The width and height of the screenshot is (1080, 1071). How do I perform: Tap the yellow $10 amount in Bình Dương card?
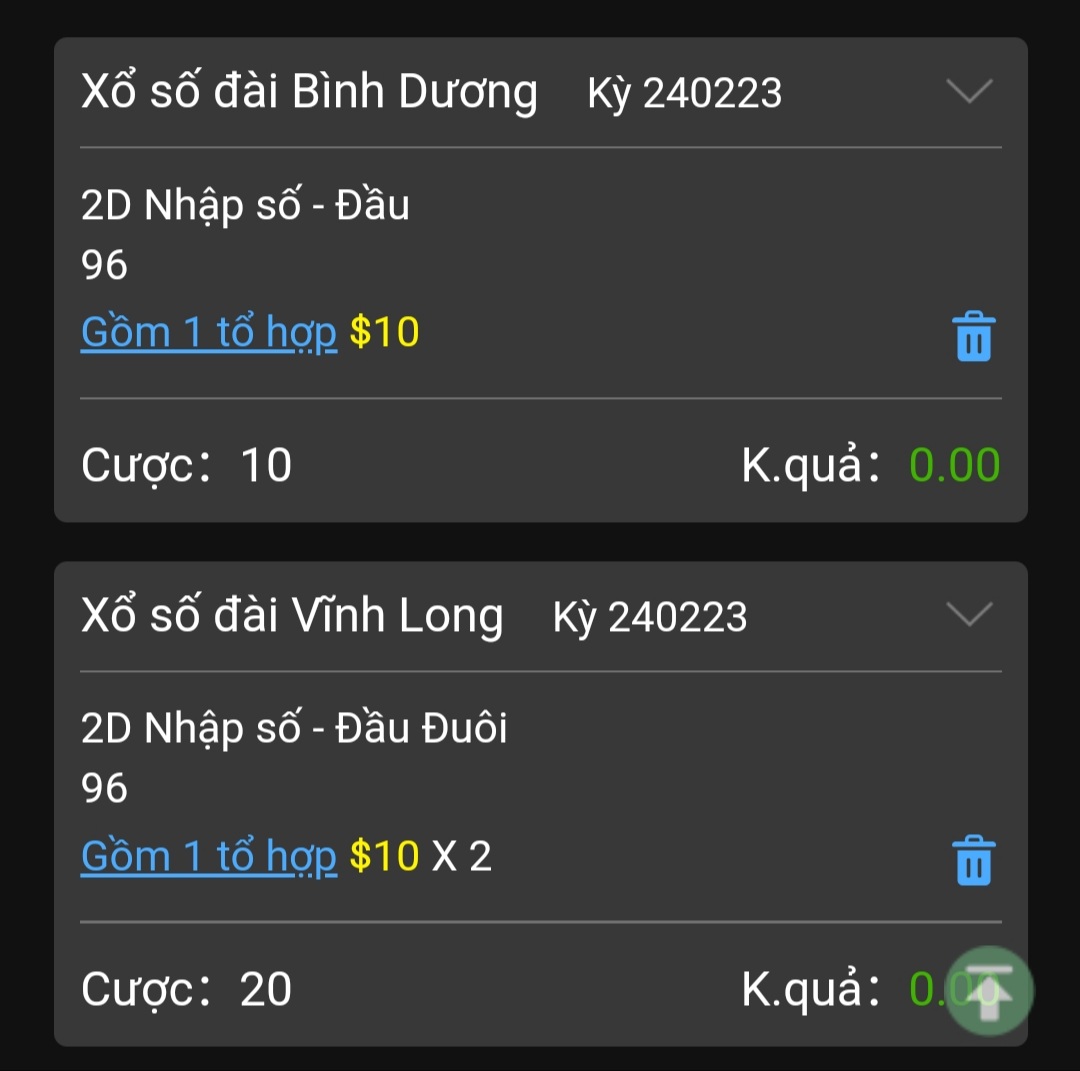(x=384, y=332)
